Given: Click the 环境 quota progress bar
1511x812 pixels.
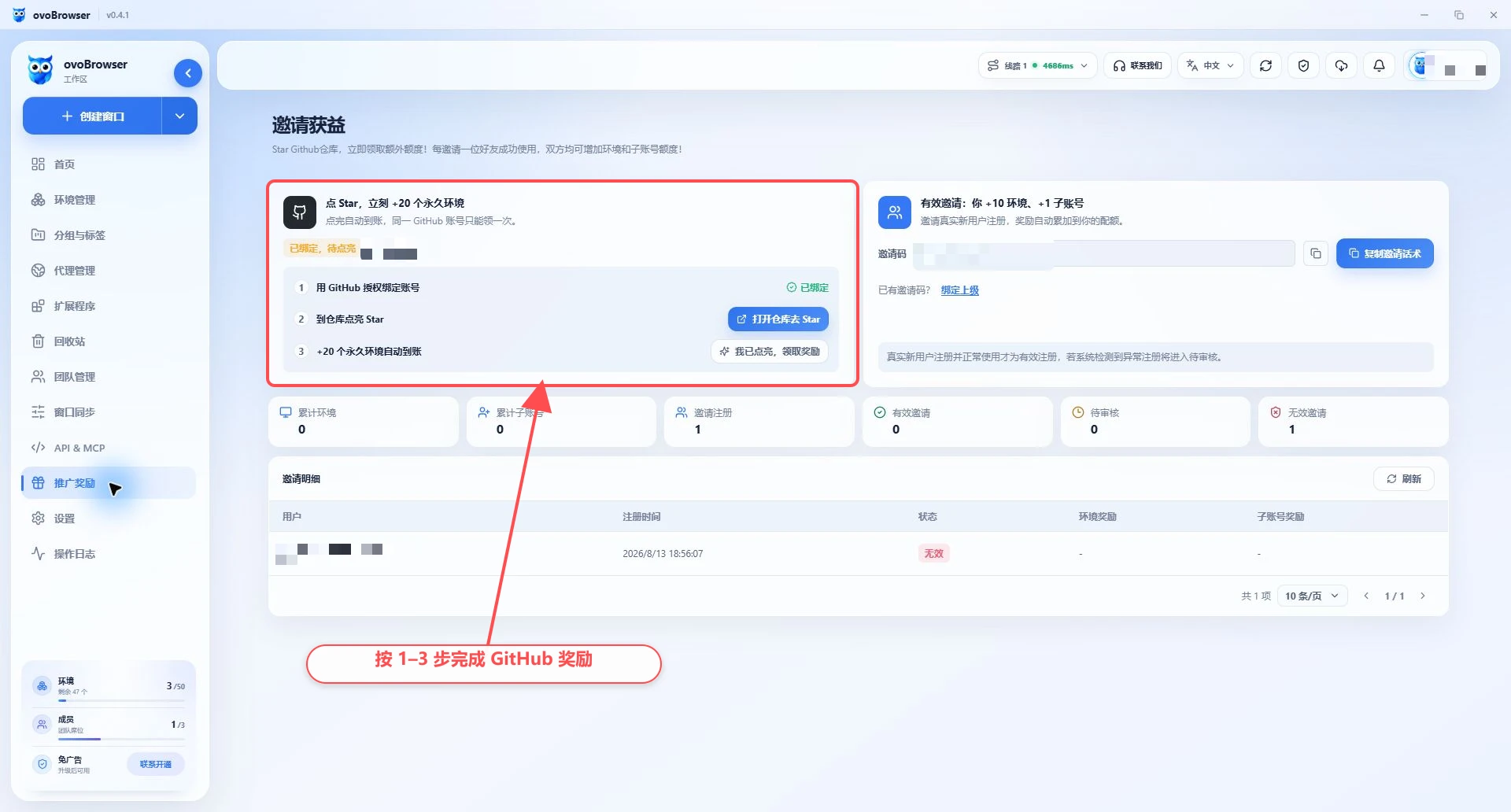Looking at the screenshot, I should (x=121, y=700).
